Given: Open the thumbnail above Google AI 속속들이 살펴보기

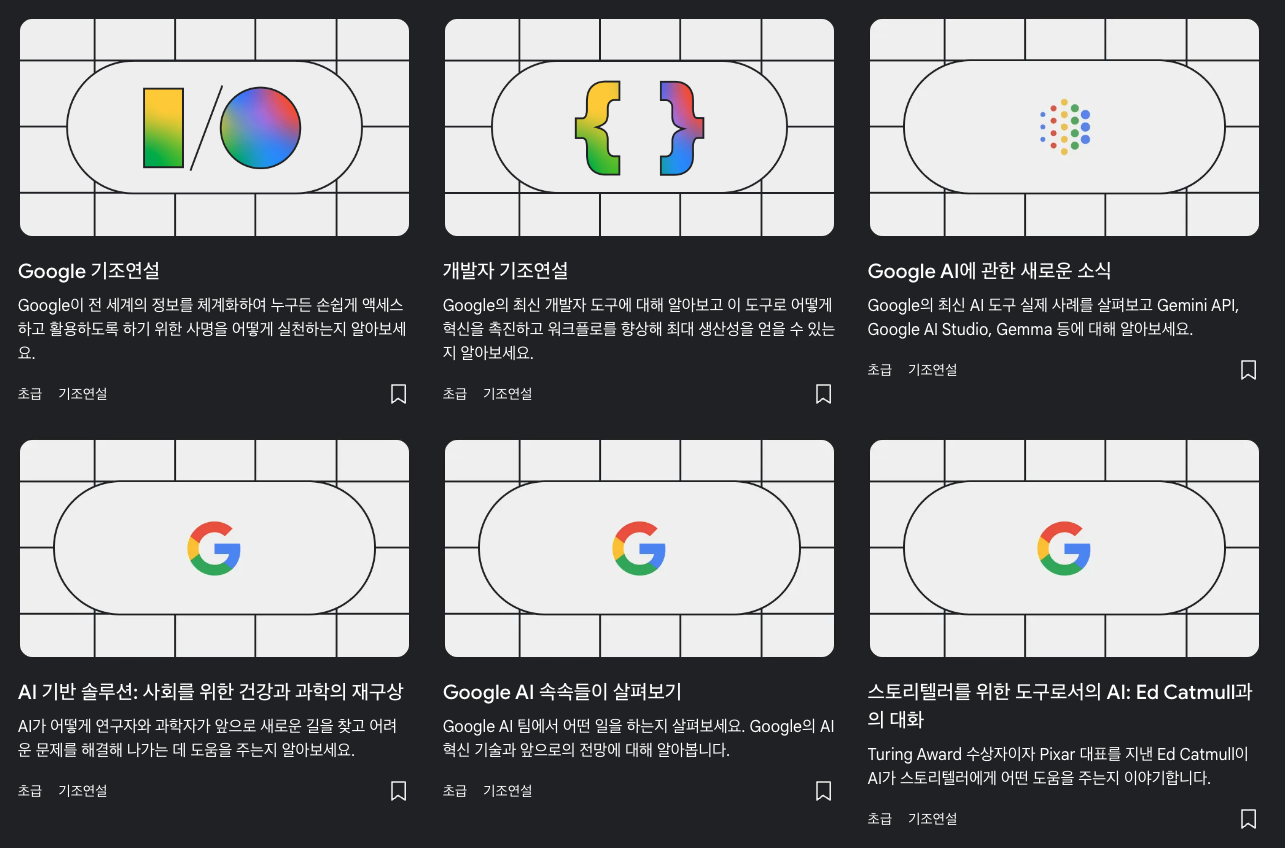Looking at the screenshot, I should pos(639,548).
